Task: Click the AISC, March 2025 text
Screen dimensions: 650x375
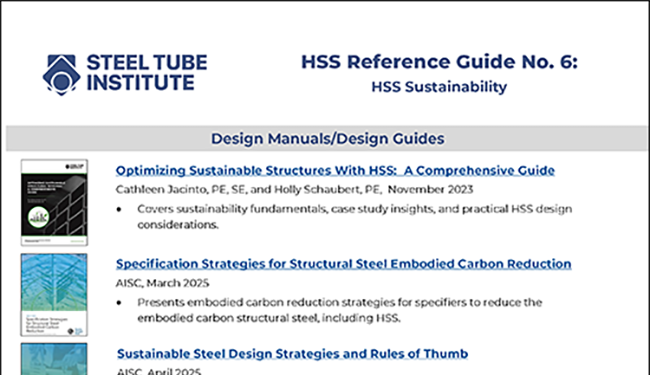Action: [x=162, y=283]
